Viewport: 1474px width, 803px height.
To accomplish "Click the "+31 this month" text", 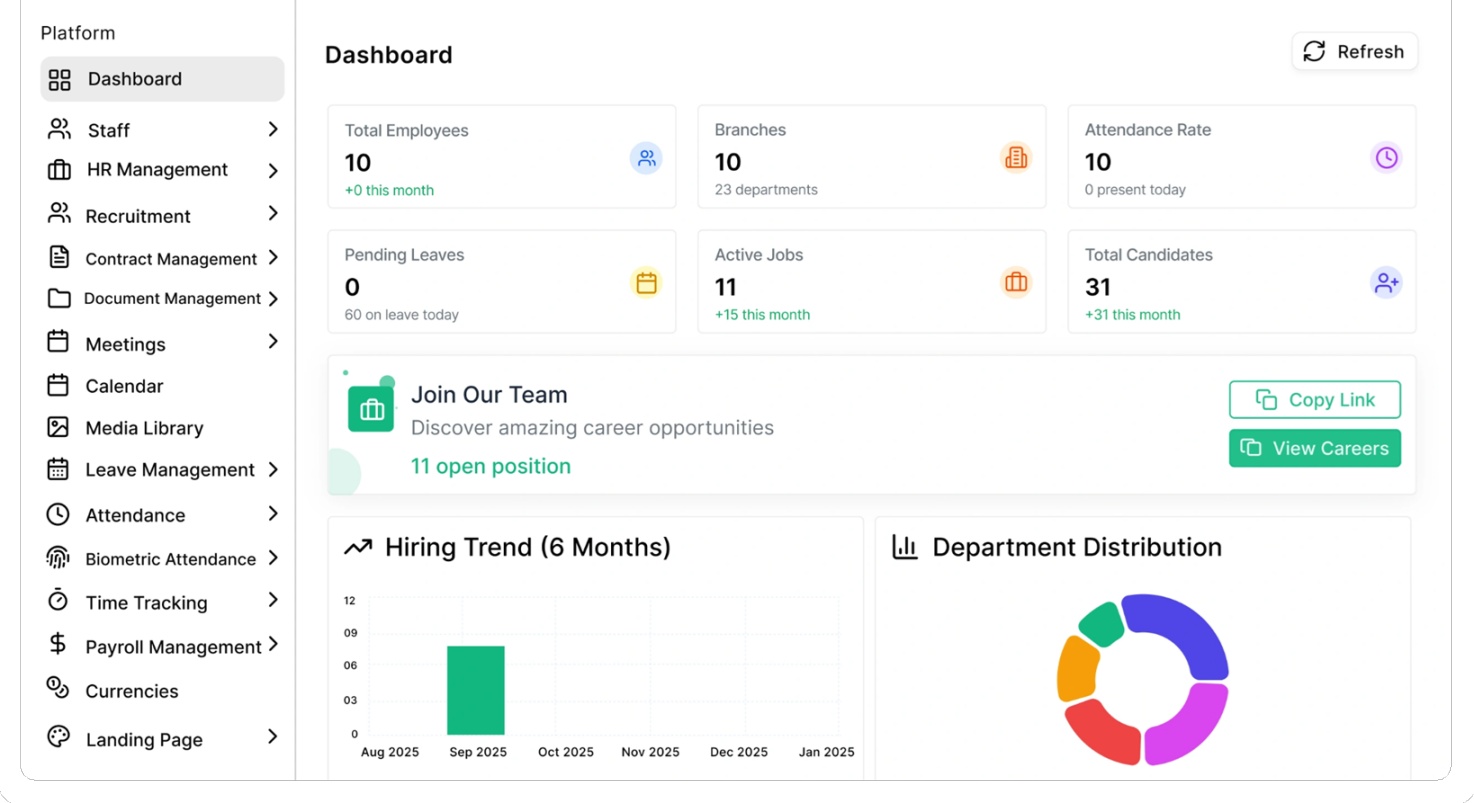I will [1132, 314].
